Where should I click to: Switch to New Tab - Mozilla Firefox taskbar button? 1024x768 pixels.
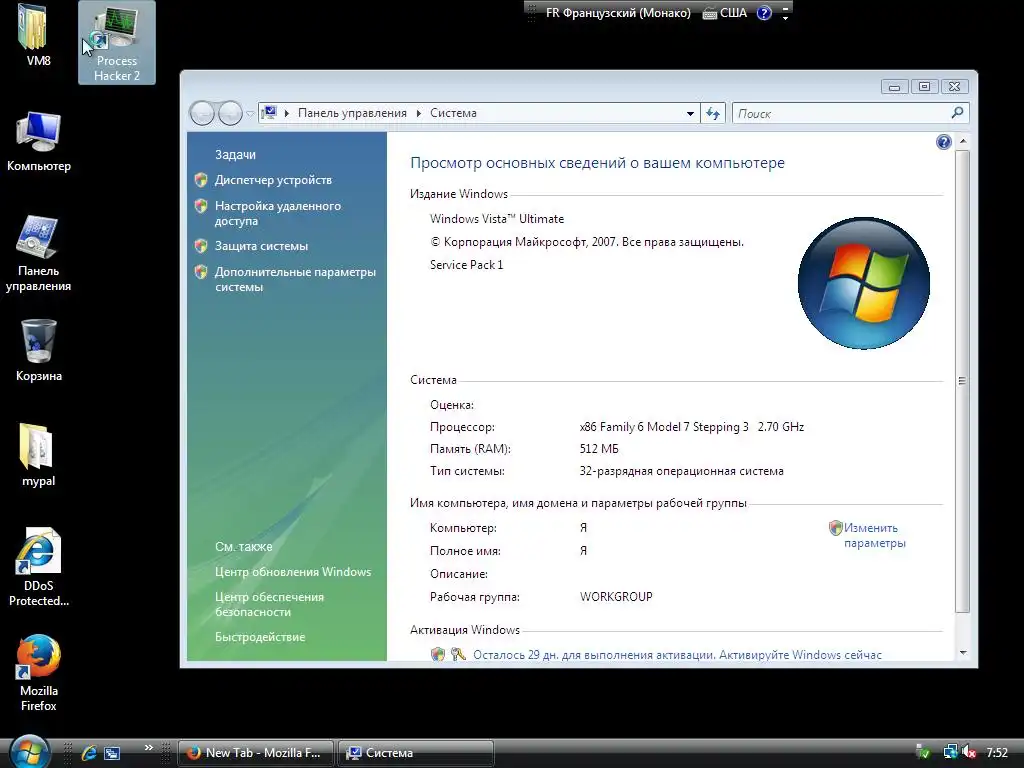coord(256,753)
